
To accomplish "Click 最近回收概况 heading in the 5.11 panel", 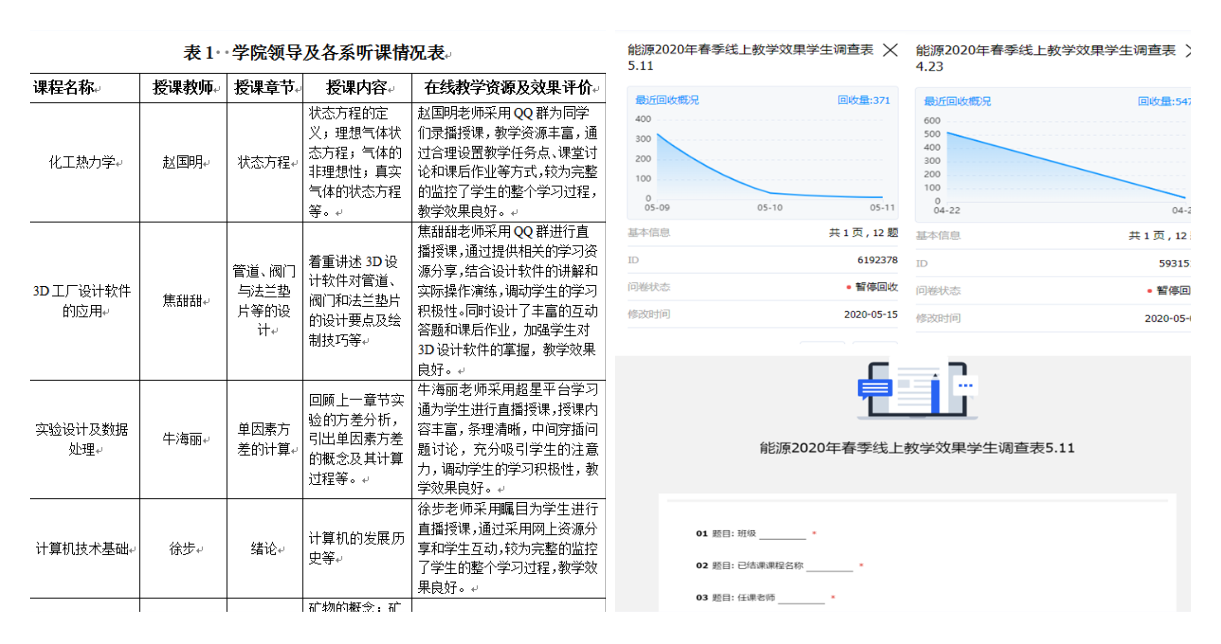I will tap(667, 101).
